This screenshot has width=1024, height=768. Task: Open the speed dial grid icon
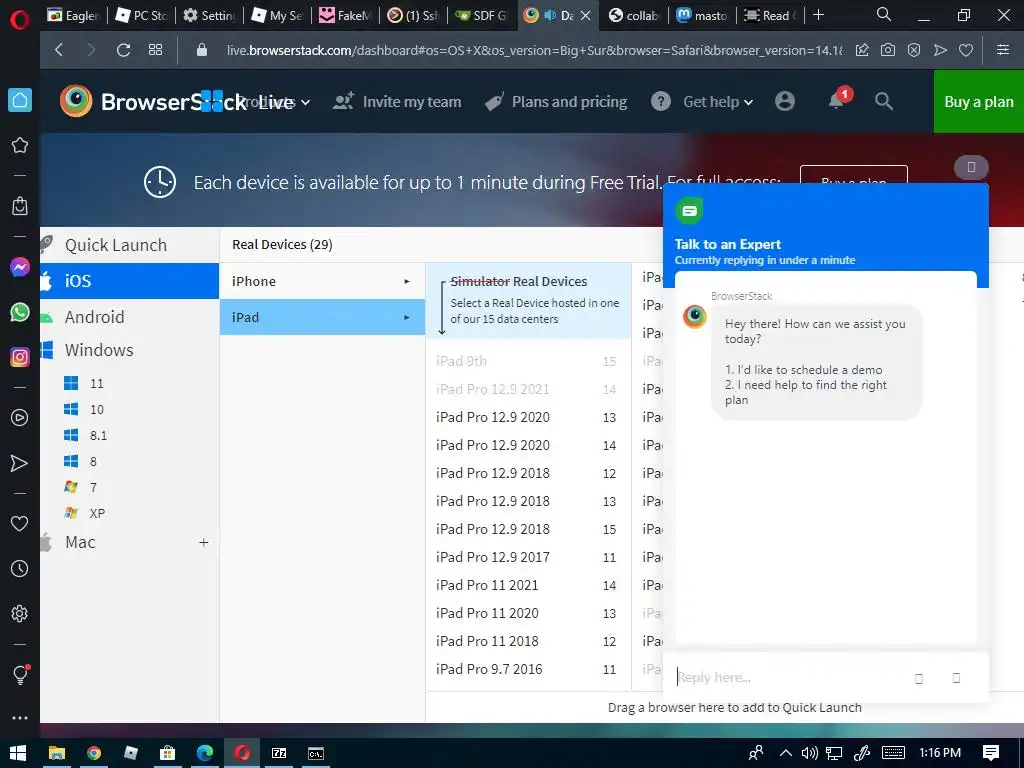pos(155,50)
